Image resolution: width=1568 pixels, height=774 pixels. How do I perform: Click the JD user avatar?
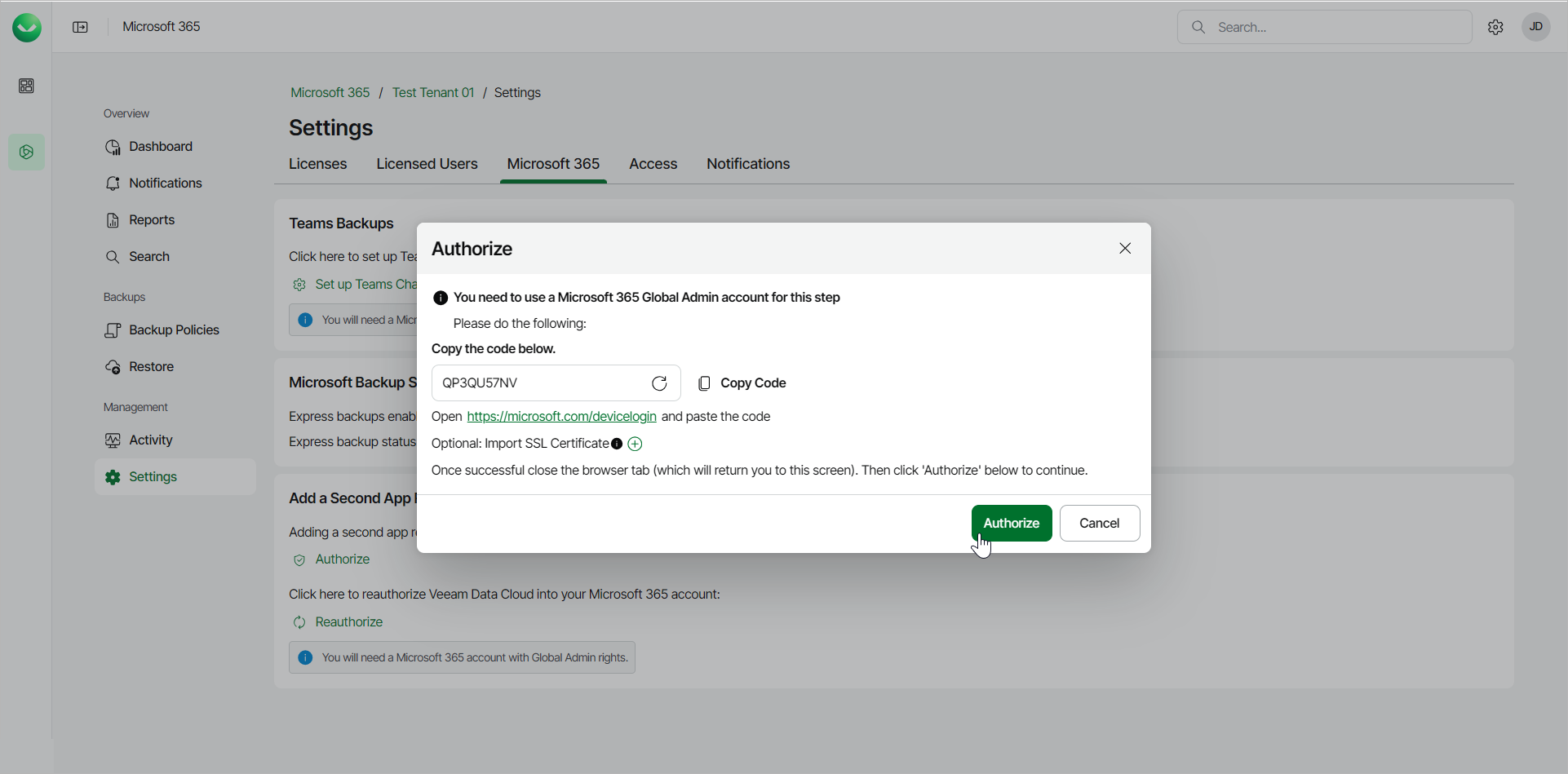(x=1535, y=27)
